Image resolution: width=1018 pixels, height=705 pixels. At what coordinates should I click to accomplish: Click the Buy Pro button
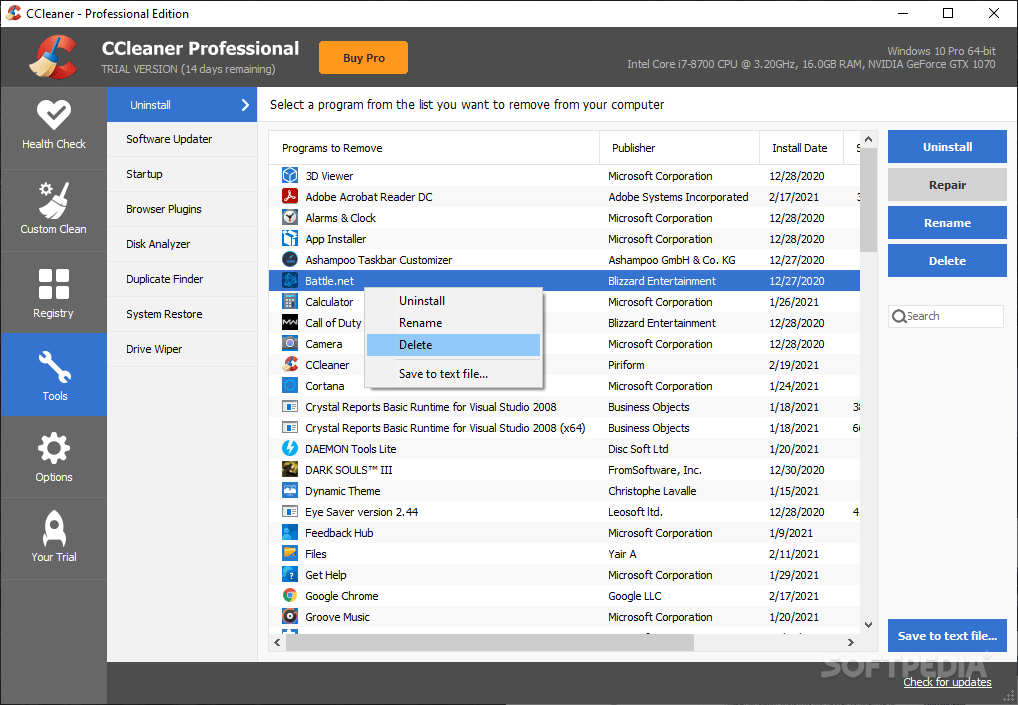(363, 57)
